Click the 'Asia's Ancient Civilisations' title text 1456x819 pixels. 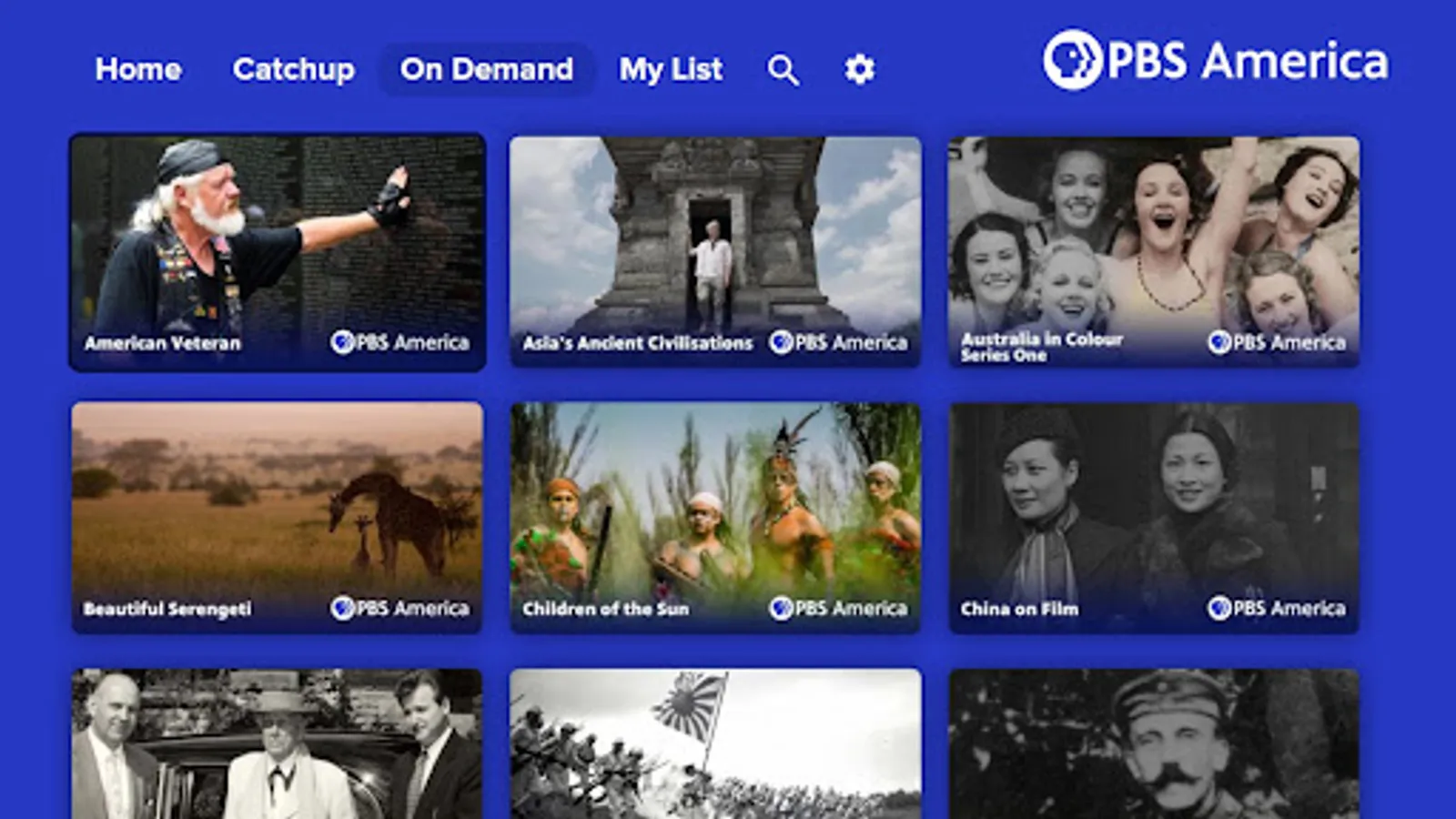pos(638,343)
